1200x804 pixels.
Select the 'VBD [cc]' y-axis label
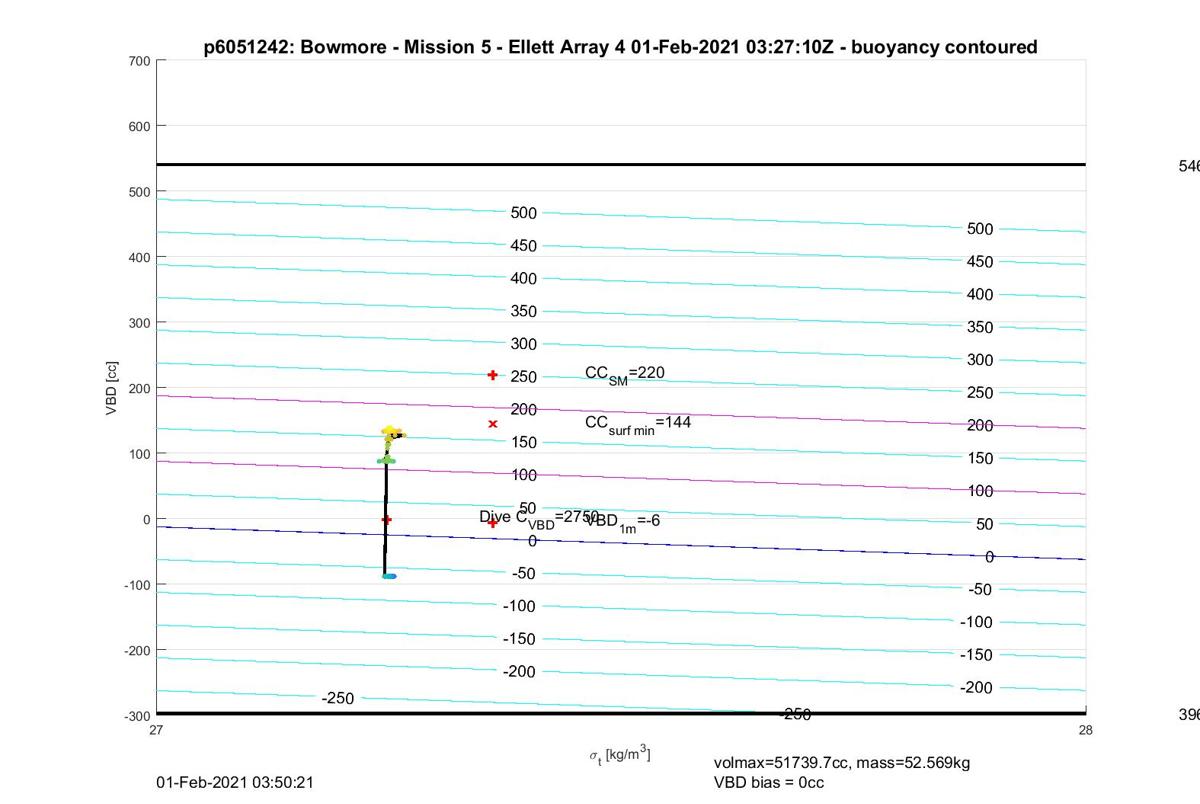(113, 387)
